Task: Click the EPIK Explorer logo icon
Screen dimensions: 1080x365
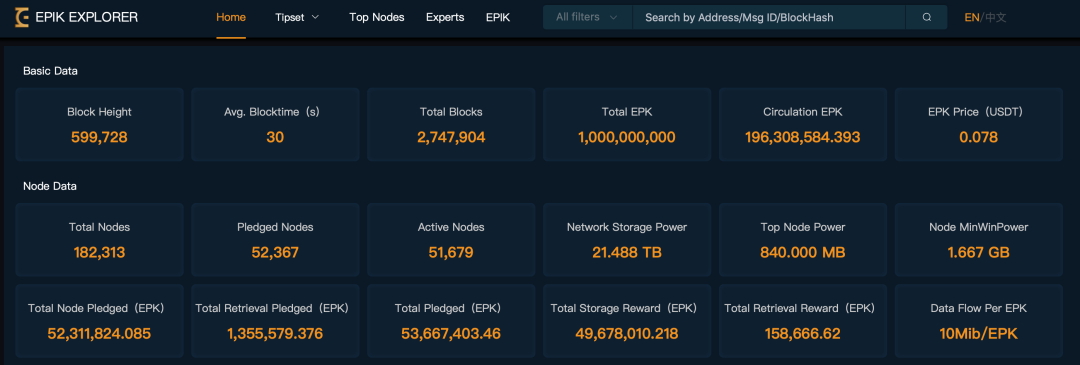Action: [22, 17]
